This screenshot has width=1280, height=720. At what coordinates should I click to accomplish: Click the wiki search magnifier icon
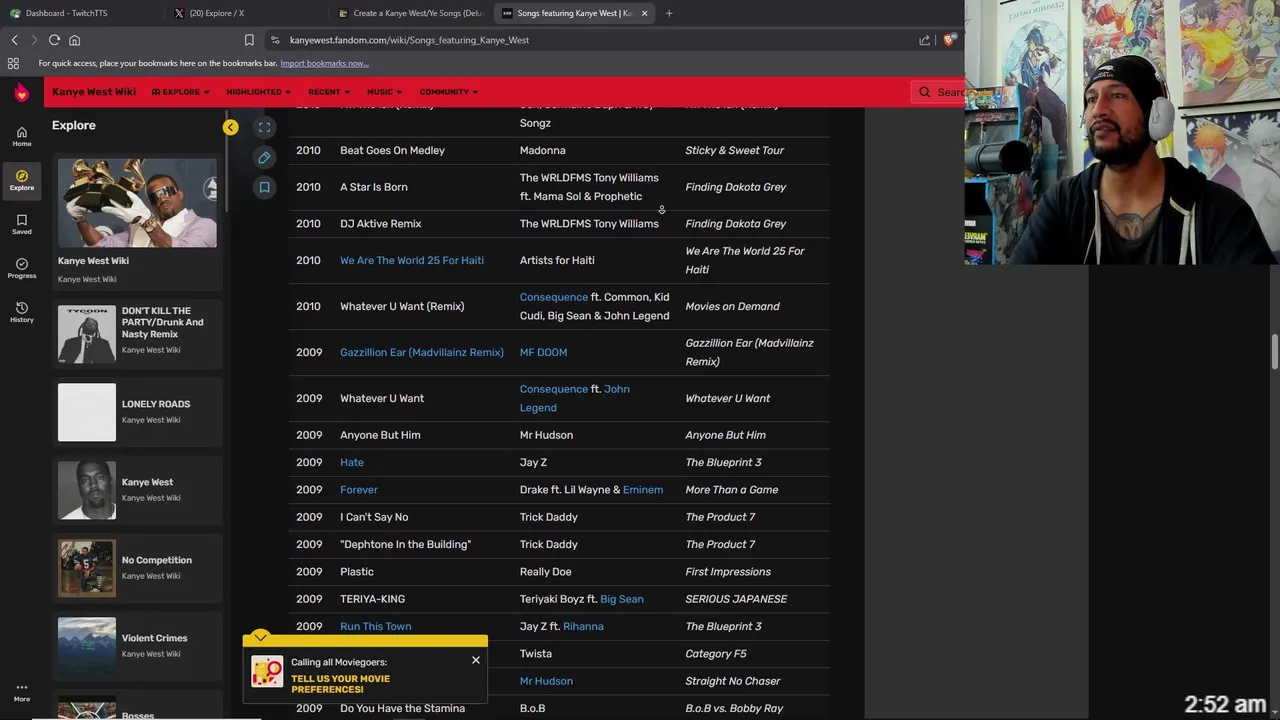click(x=924, y=92)
